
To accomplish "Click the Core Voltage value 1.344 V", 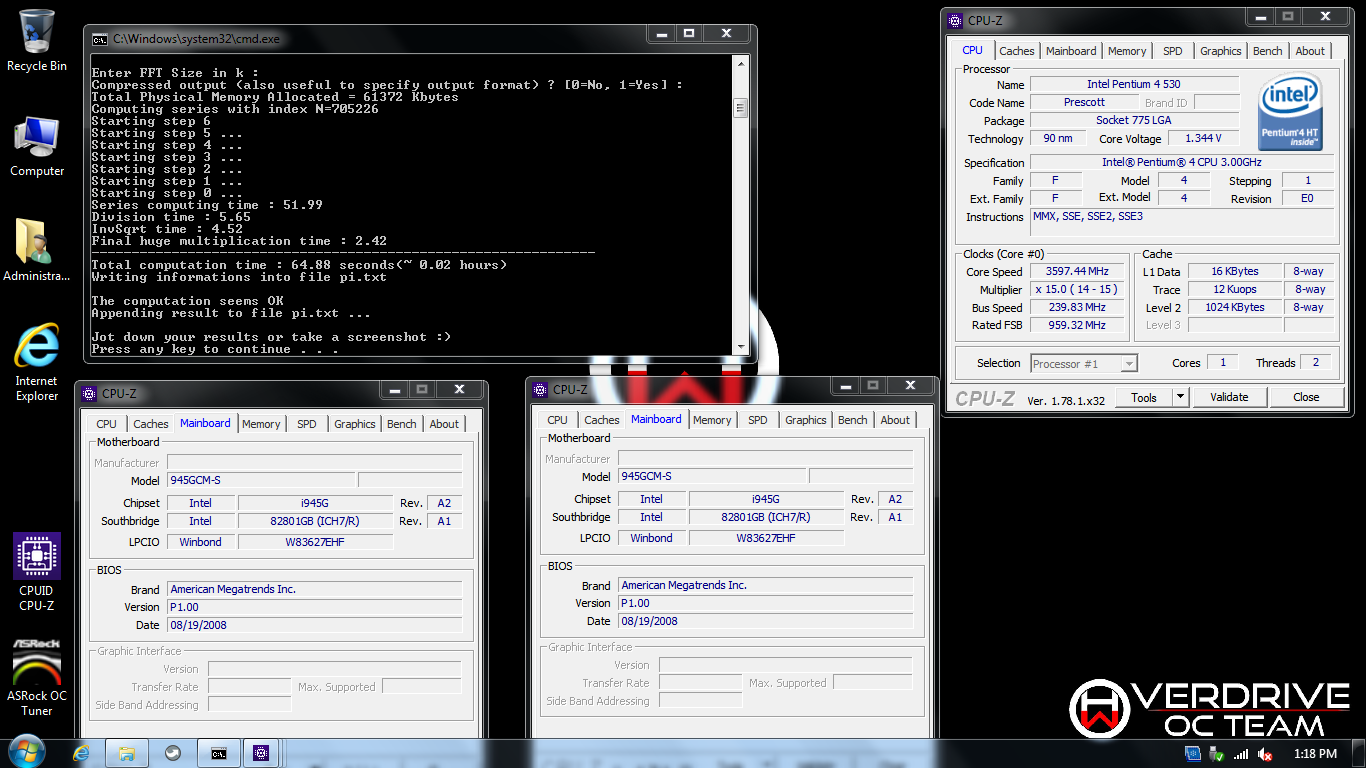I will pyautogui.click(x=1205, y=139).
